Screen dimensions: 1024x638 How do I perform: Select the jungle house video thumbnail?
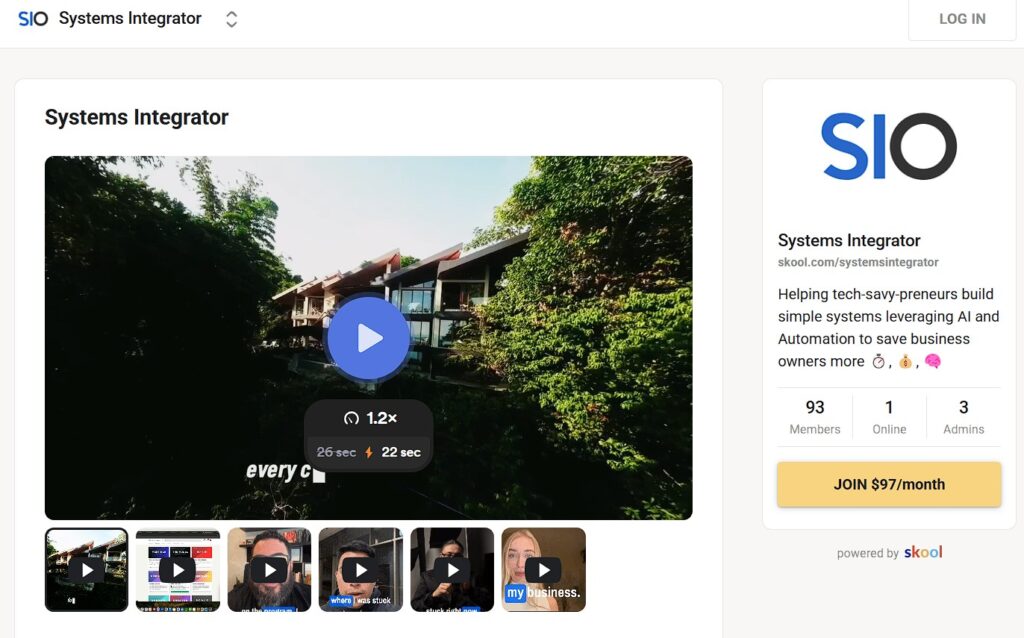click(86, 569)
